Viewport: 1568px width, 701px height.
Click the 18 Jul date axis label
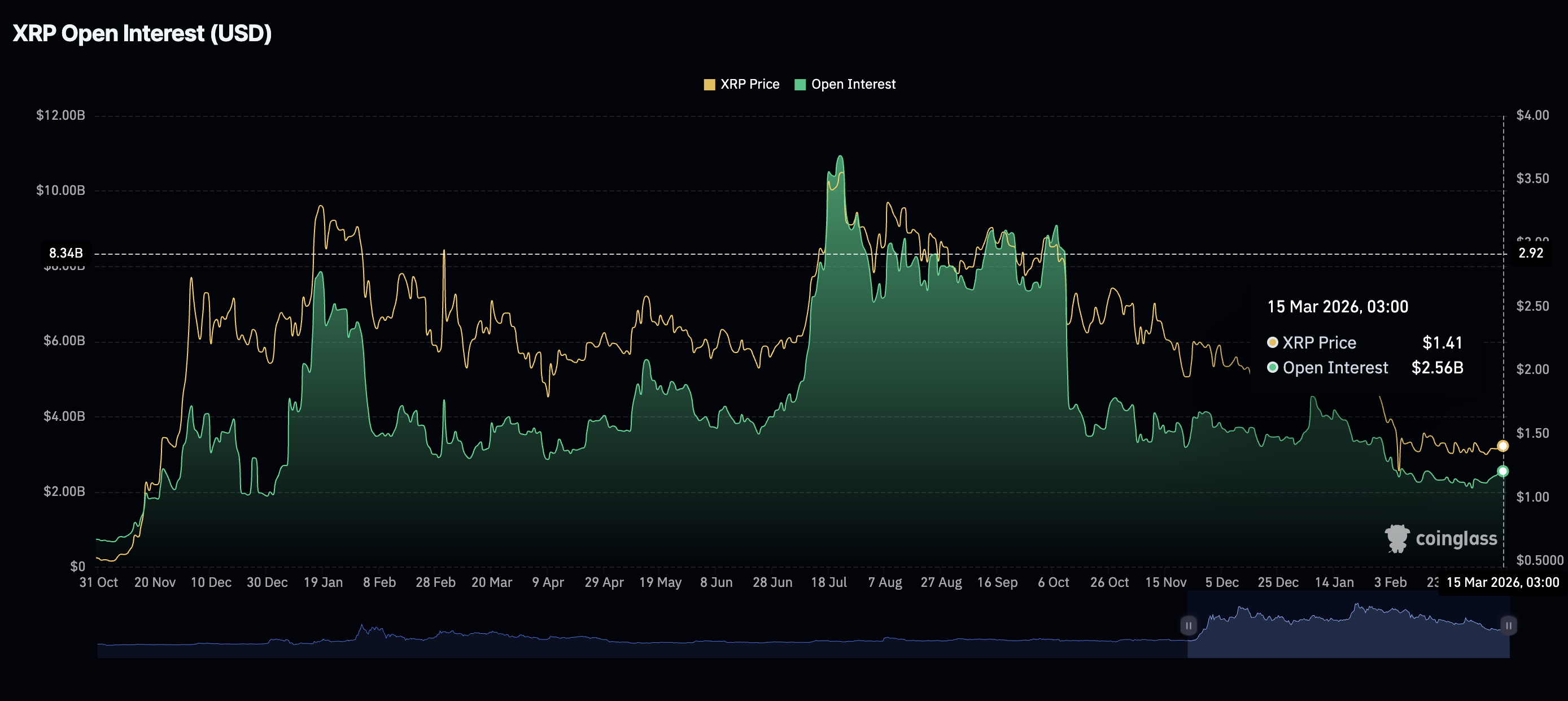click(828, 582)
